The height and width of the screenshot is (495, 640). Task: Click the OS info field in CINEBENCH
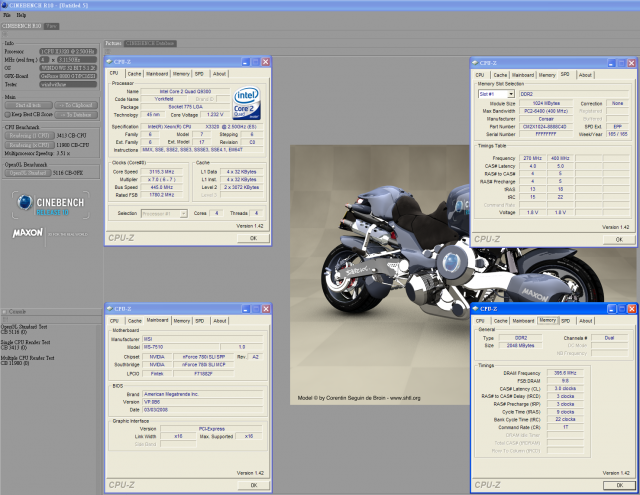point(68,68)
